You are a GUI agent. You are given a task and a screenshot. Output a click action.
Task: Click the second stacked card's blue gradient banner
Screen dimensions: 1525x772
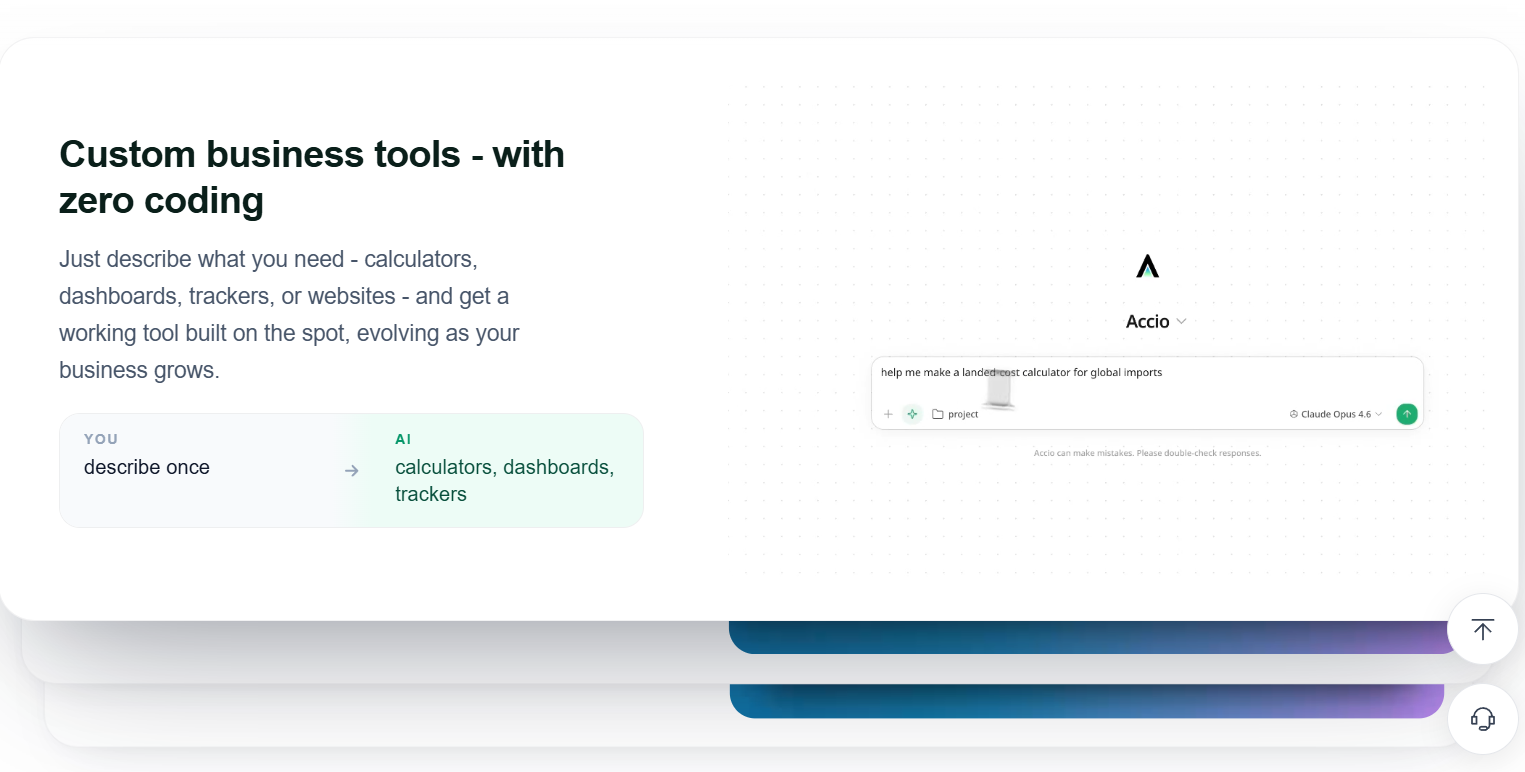(1095, 637)
